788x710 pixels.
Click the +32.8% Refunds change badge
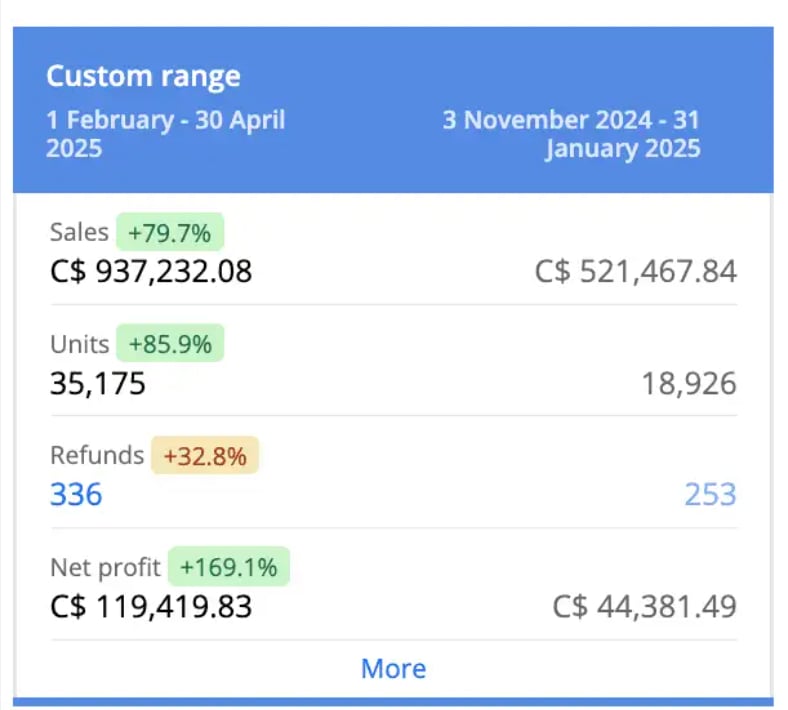[x=205, y=455]
